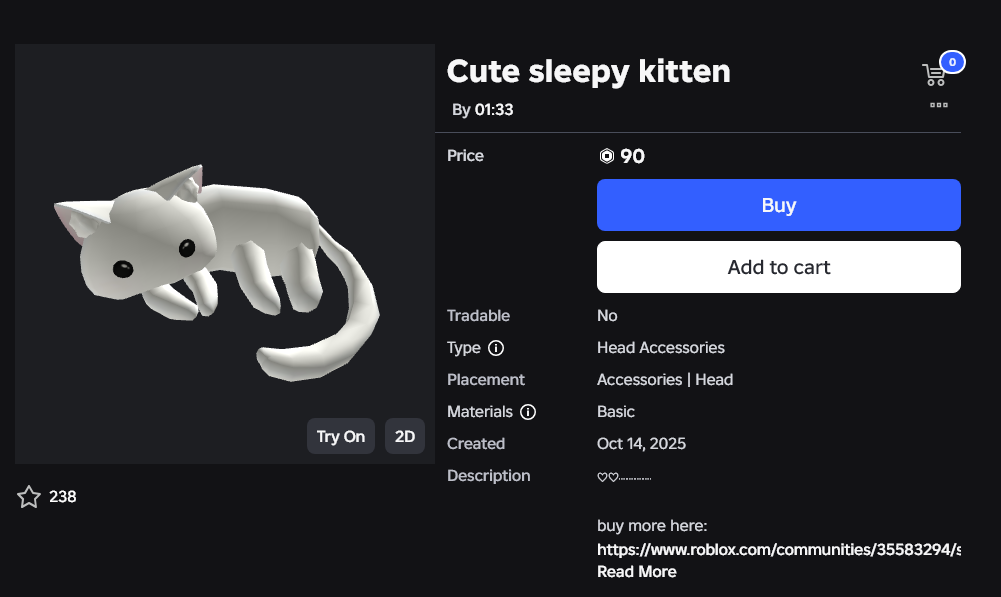Click the title Cute sleepy kitten
This screenshot has height=597, width=1001.
point(589,72)
